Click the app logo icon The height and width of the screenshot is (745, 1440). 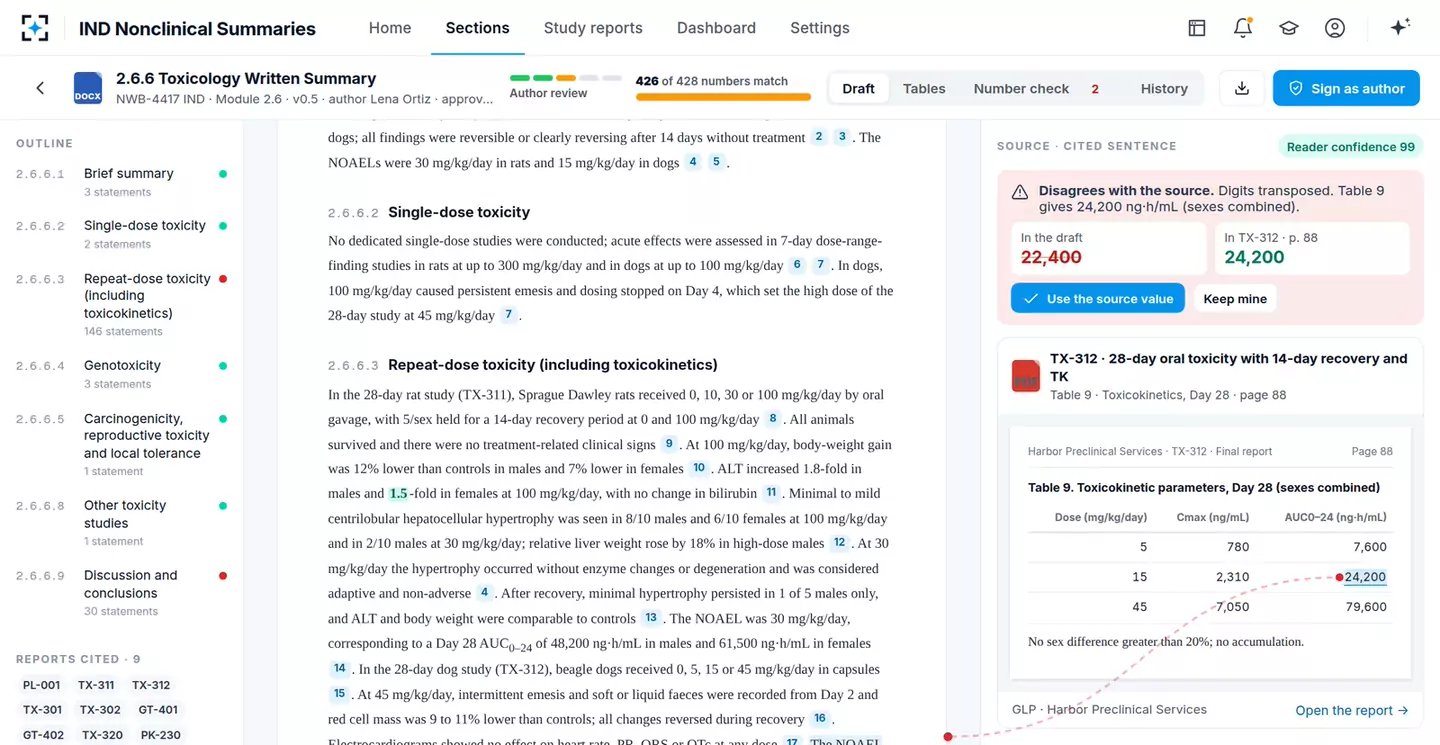point(35,28)
